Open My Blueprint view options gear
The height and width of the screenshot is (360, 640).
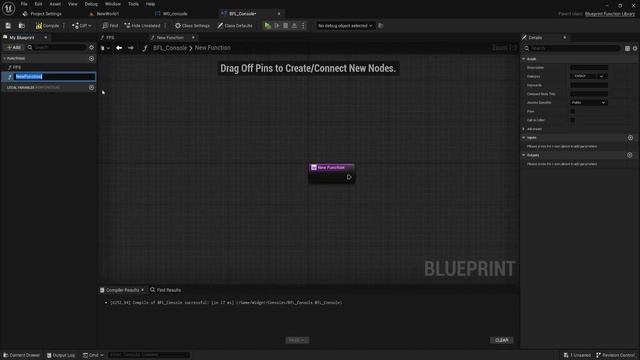click(x=91, y=47)
